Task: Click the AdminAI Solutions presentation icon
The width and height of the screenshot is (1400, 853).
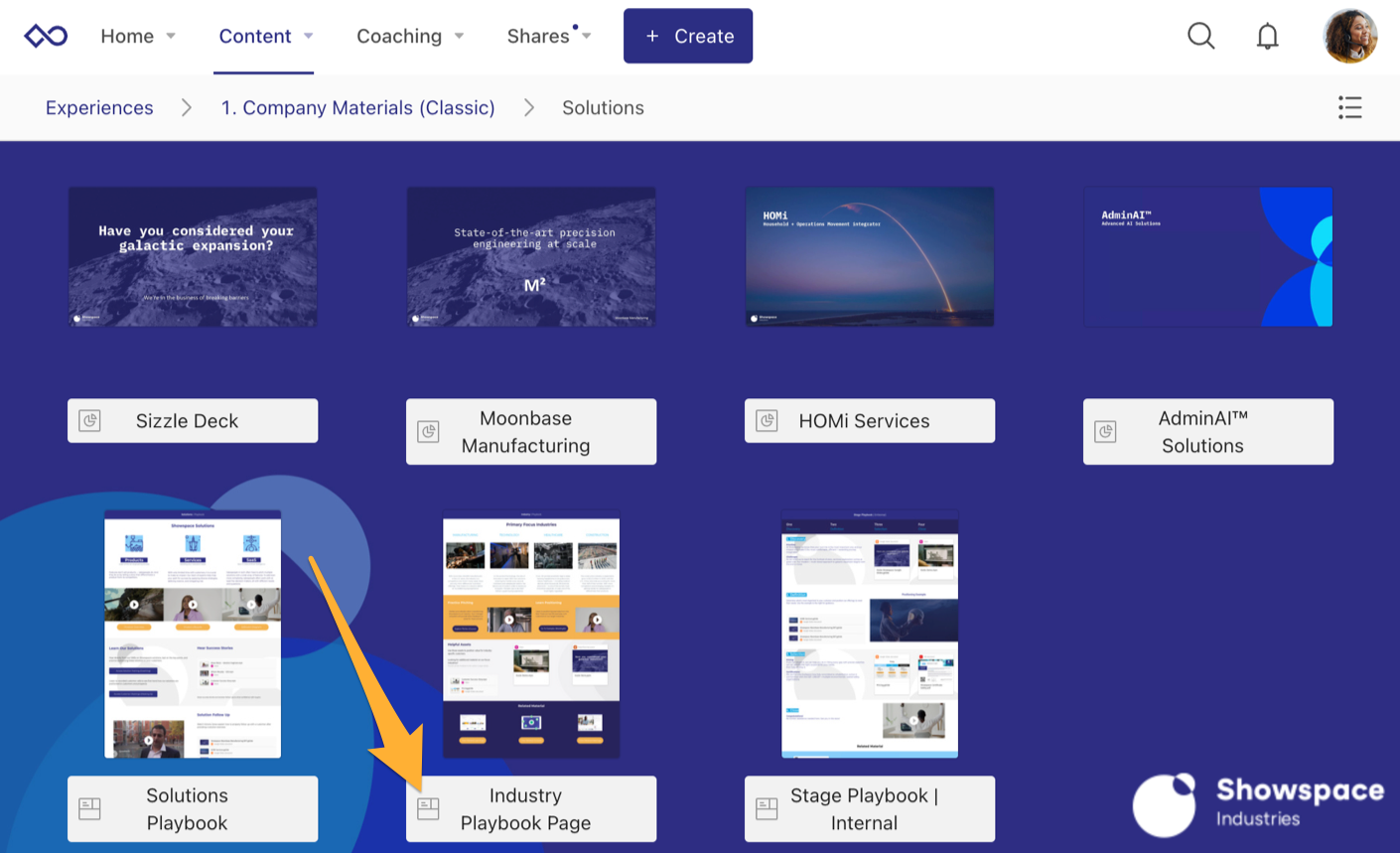Action: [1105, 432]
